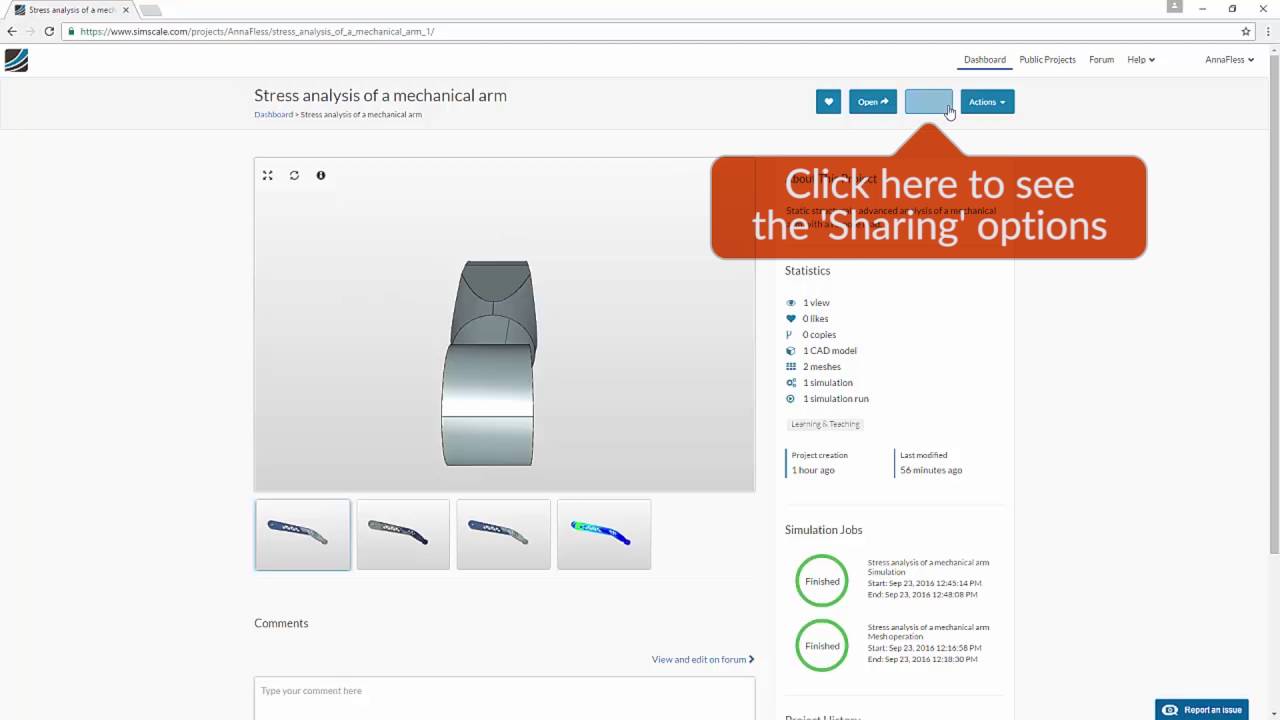The image size is (1280, 720).
Task: Follow 'View and edit on forum' link
Action: (x=703, y=660)
